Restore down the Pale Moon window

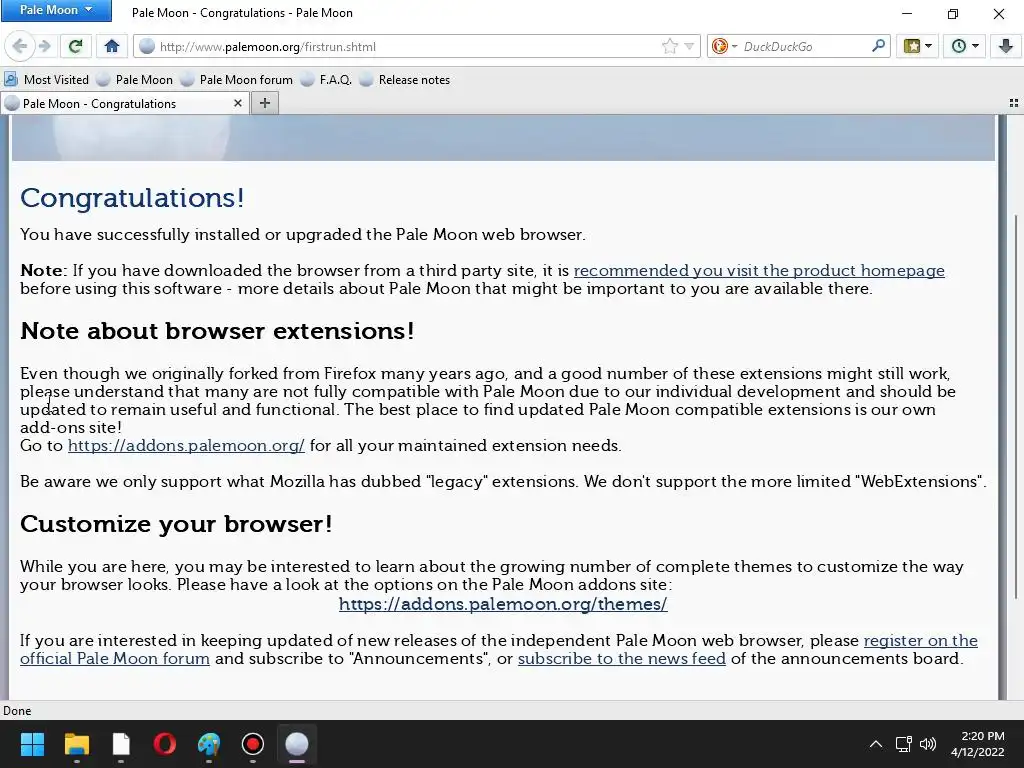953,13
